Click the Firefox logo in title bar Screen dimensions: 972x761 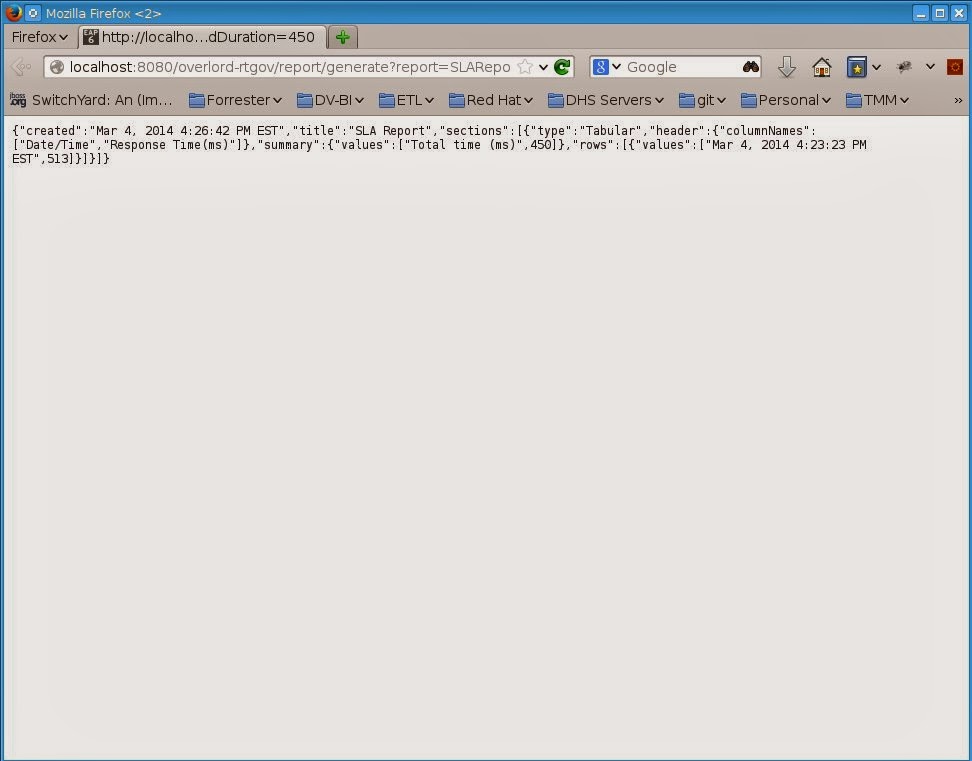pos(14,12)
